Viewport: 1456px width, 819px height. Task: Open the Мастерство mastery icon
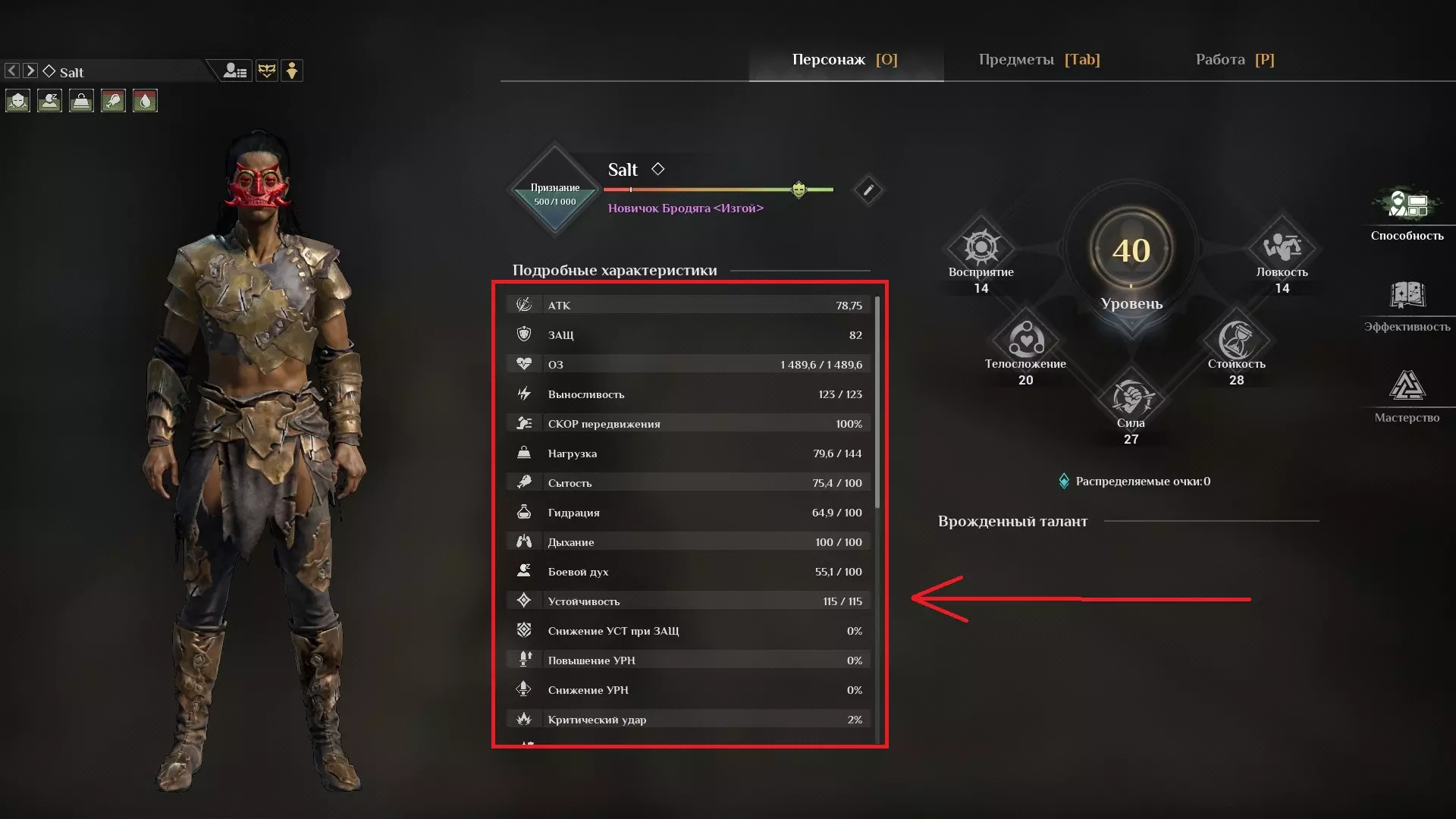[1407, 385]
